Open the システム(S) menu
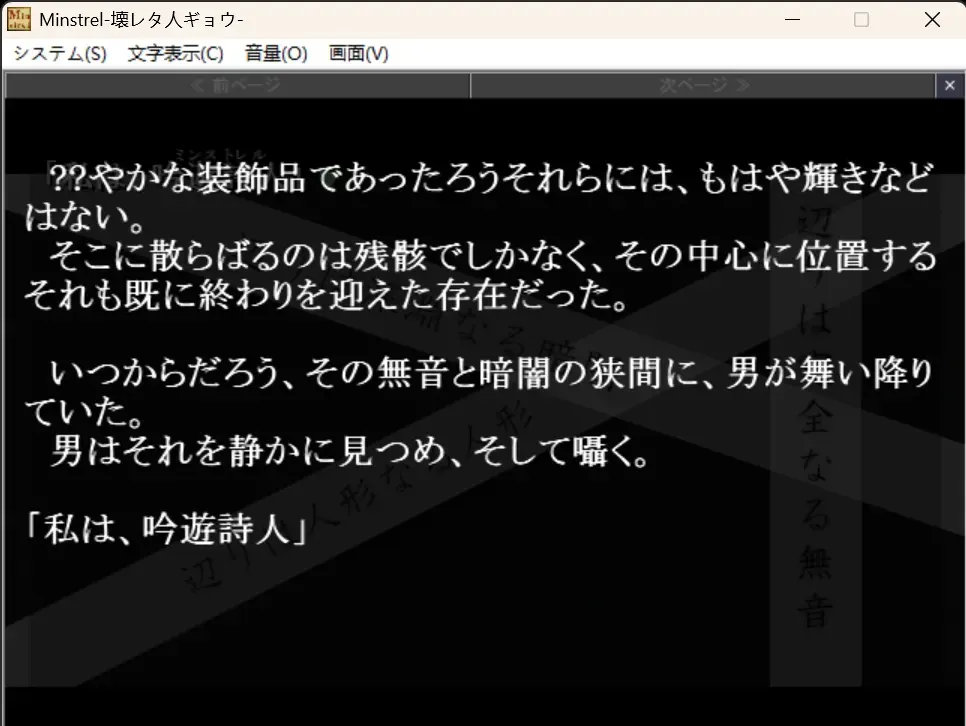 [60, 54]
